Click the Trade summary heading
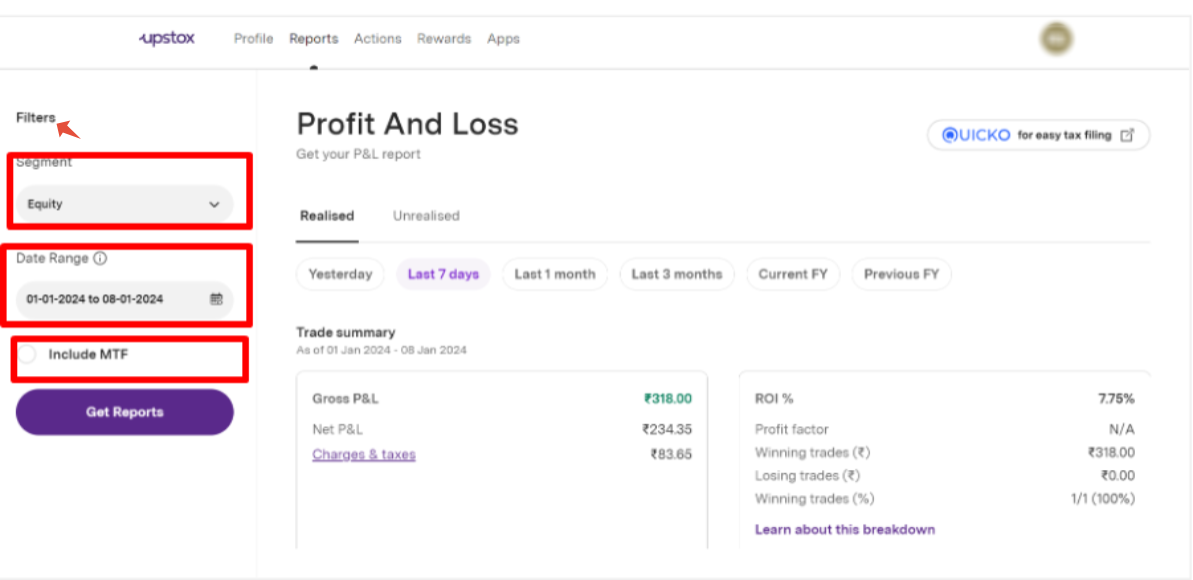The image size is (1193, 580). pyautogui.click(x=345, y=333)
